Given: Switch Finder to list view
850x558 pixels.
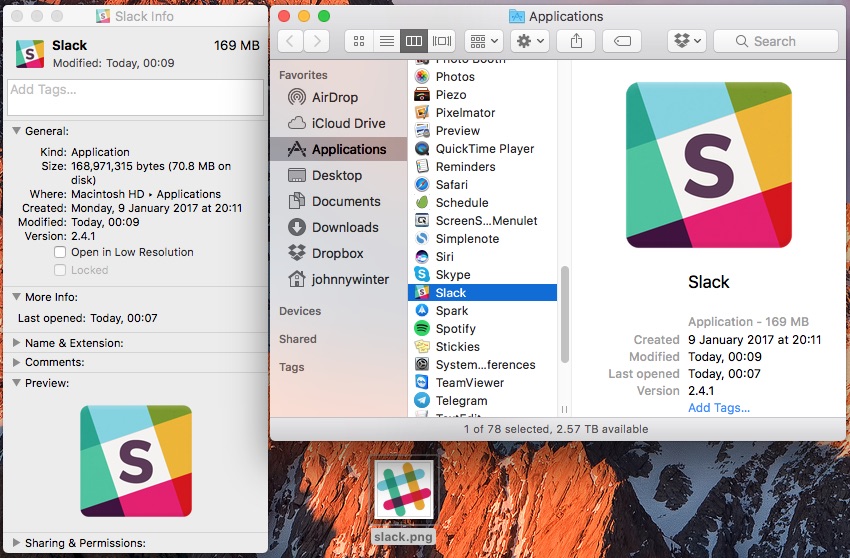Looking at the screenshot, I should coord(387,41).
